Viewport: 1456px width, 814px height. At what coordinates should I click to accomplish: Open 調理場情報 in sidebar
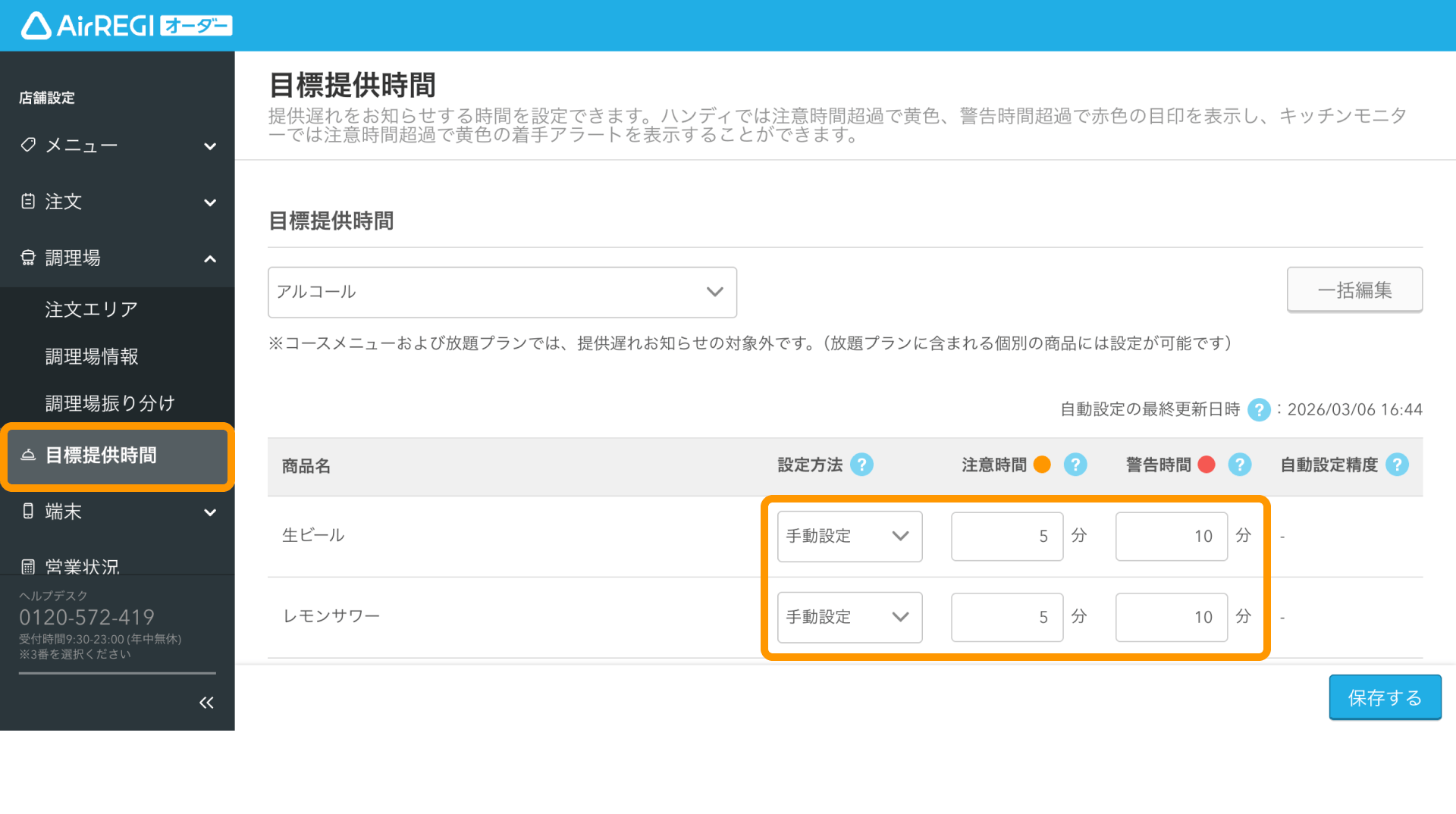click(91, 356)
